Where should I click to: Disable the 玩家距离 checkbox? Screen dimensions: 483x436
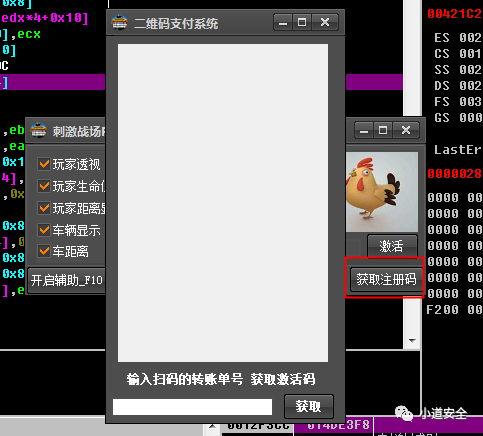[x=44, y=208]
